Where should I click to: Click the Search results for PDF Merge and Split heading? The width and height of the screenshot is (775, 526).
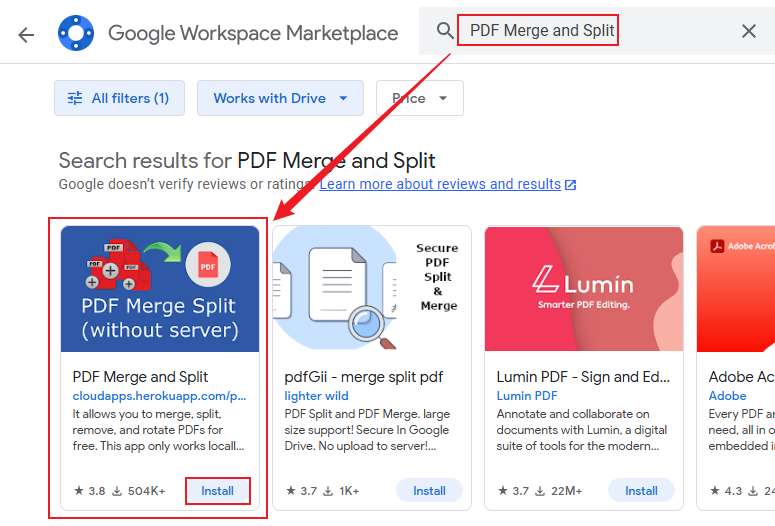tap(247, 161)
